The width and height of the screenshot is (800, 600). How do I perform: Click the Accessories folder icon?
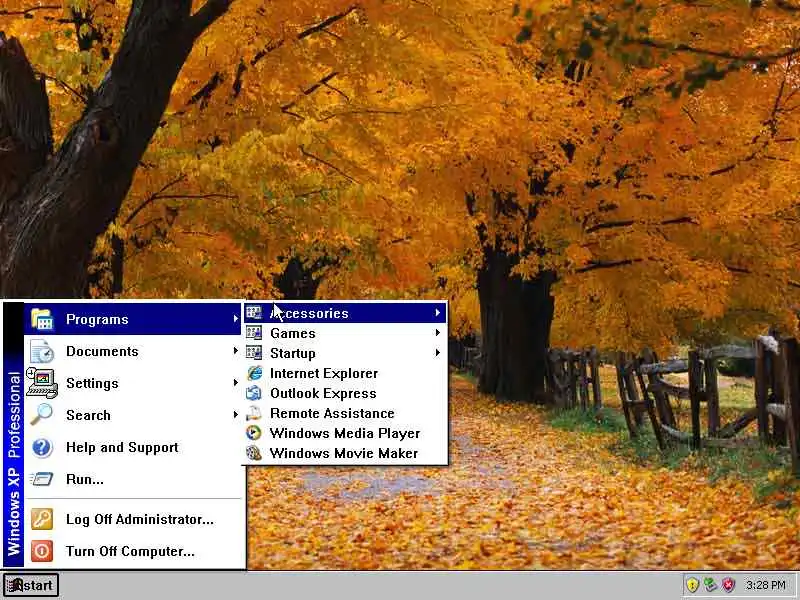pos(254,313)
